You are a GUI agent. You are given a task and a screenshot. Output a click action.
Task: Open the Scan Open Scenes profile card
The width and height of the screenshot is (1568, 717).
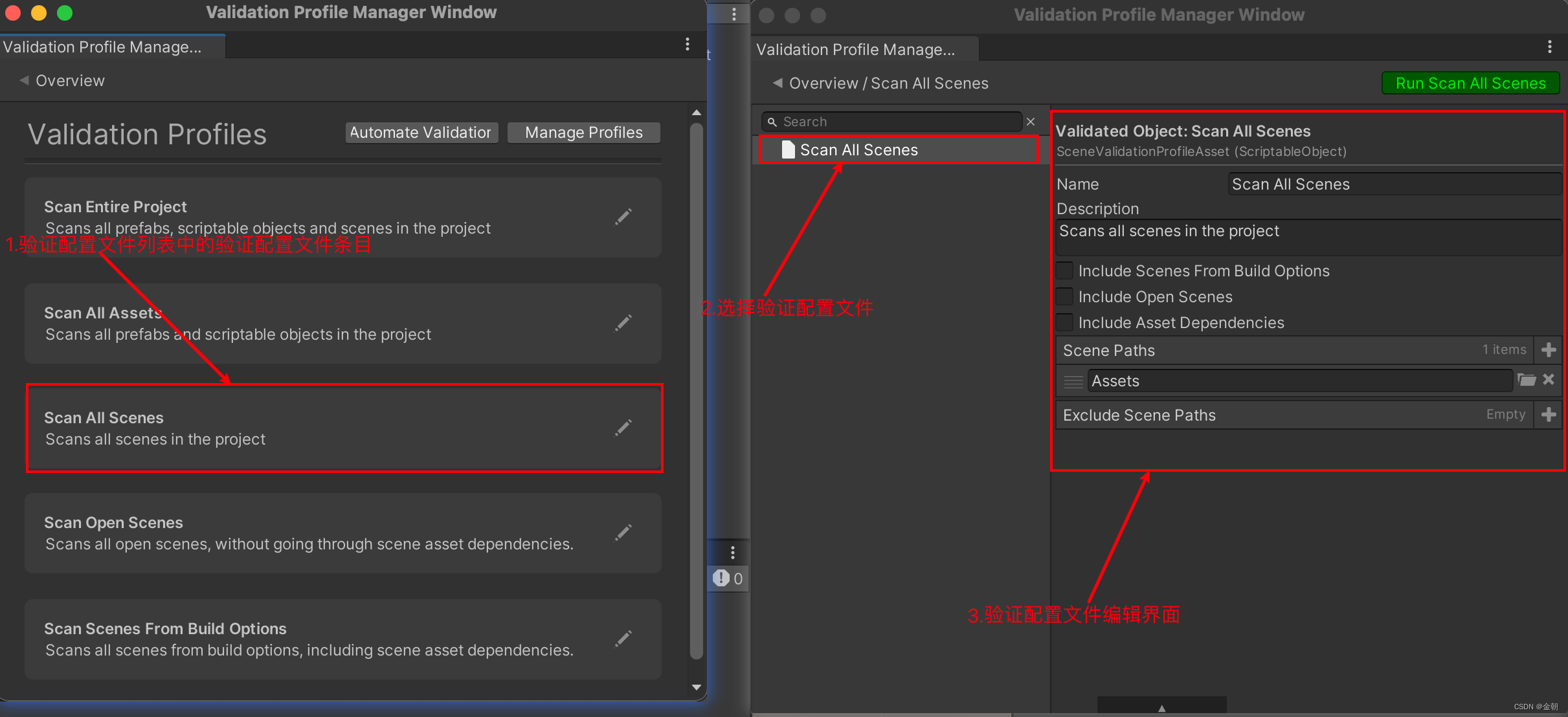point(343,533)
